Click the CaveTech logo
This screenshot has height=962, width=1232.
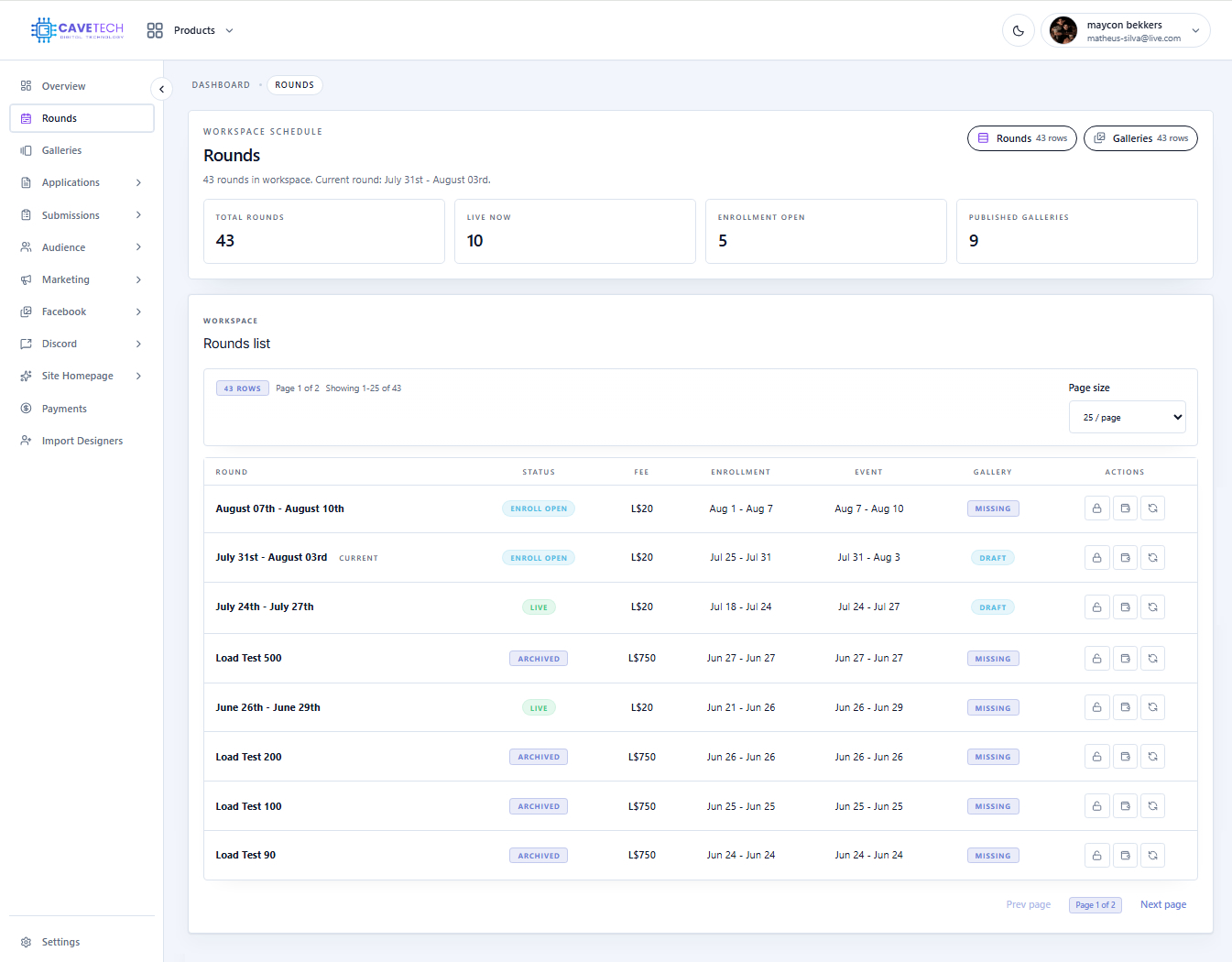click(77, 30)
